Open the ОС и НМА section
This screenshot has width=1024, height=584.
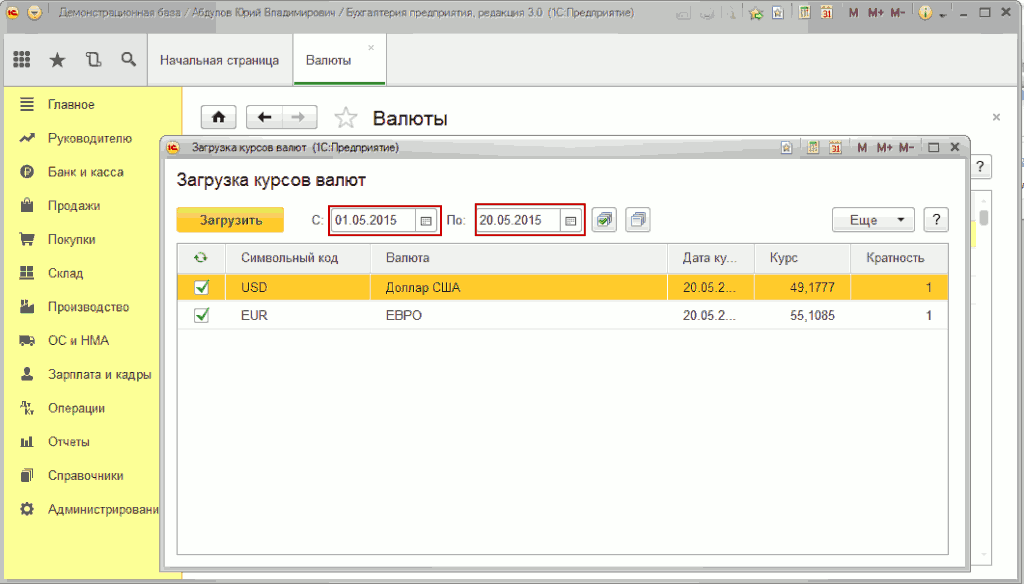tap(78, 340)
